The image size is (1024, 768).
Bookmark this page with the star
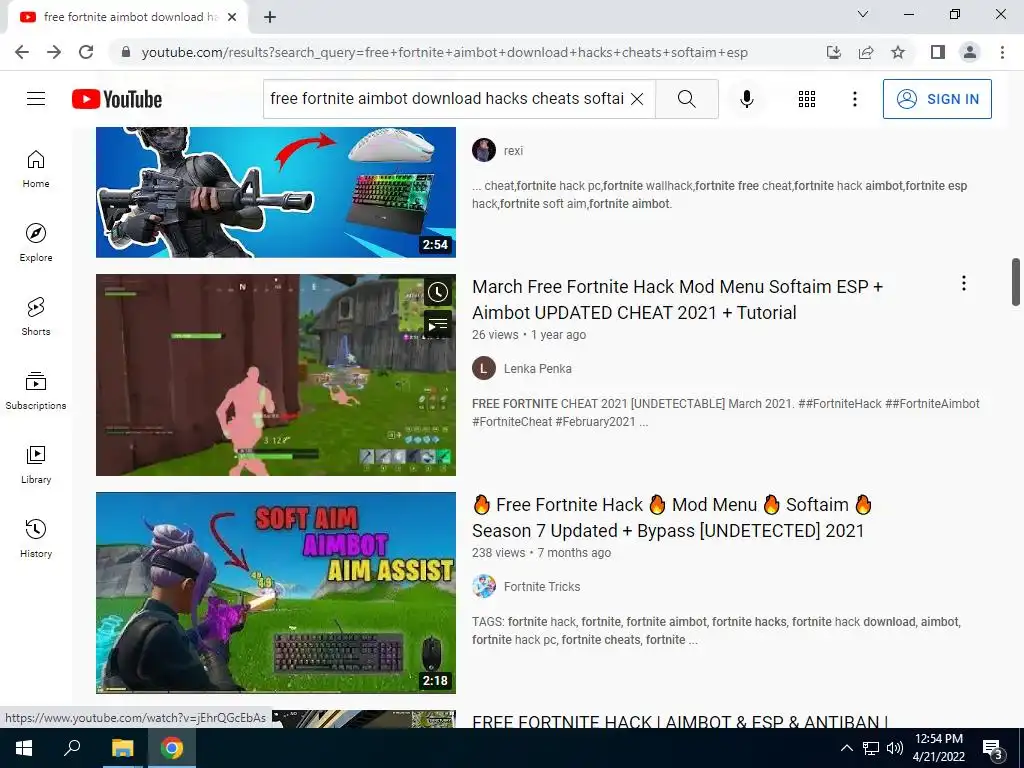(898, 52)
